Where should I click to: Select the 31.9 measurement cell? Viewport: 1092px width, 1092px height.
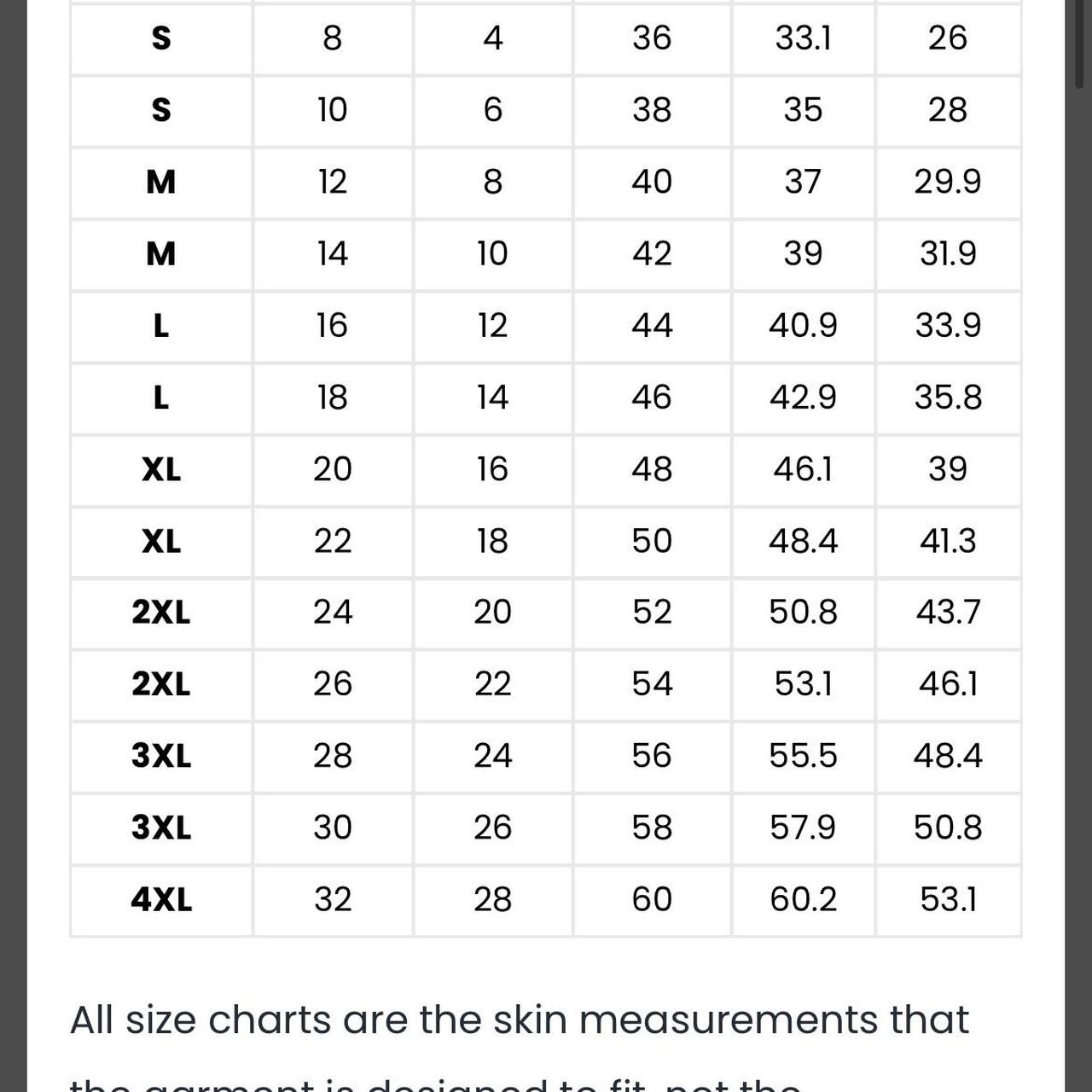947,253
